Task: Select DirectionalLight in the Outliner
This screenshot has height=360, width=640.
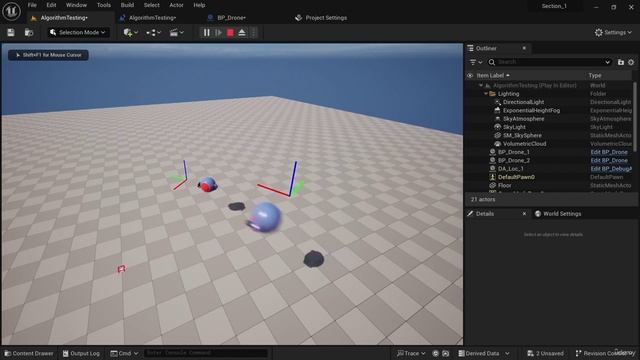Action: coord(523,102)
